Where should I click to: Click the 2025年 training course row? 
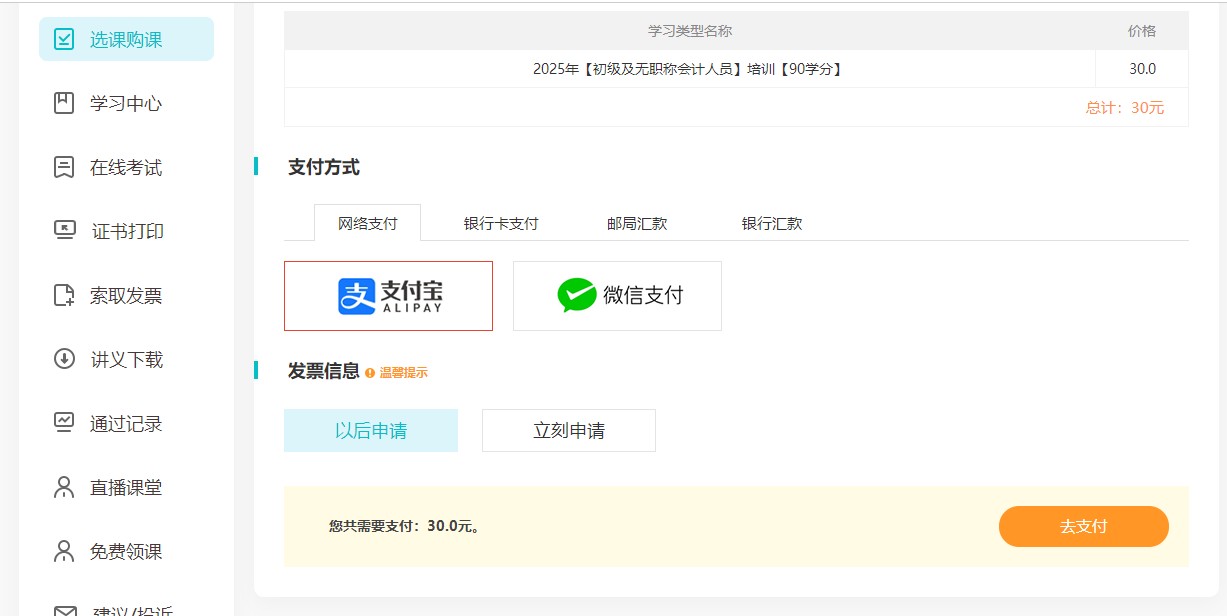coord(688,69)
